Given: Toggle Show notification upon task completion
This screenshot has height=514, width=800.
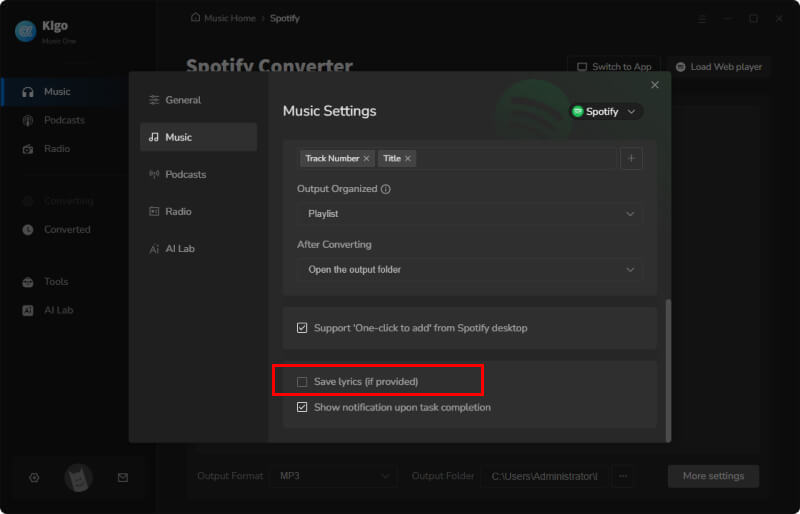Looking at the screenshot, I should [302, 407].
